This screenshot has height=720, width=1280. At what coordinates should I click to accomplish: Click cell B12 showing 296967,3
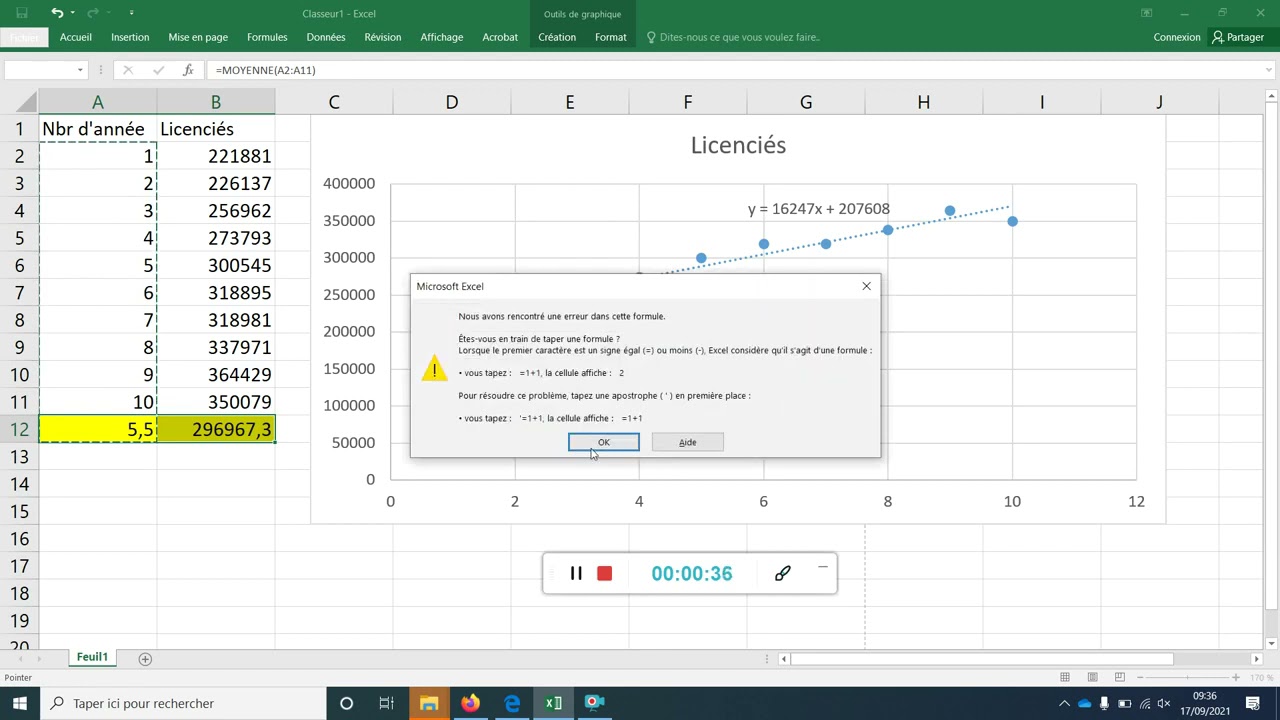[215, 429]
